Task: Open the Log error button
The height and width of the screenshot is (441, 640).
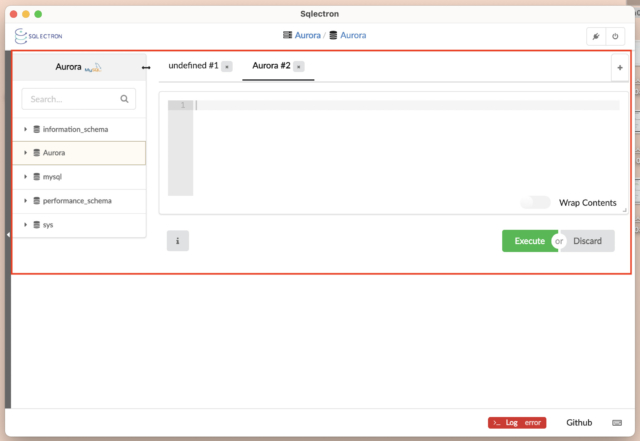Action: point(517,423)
